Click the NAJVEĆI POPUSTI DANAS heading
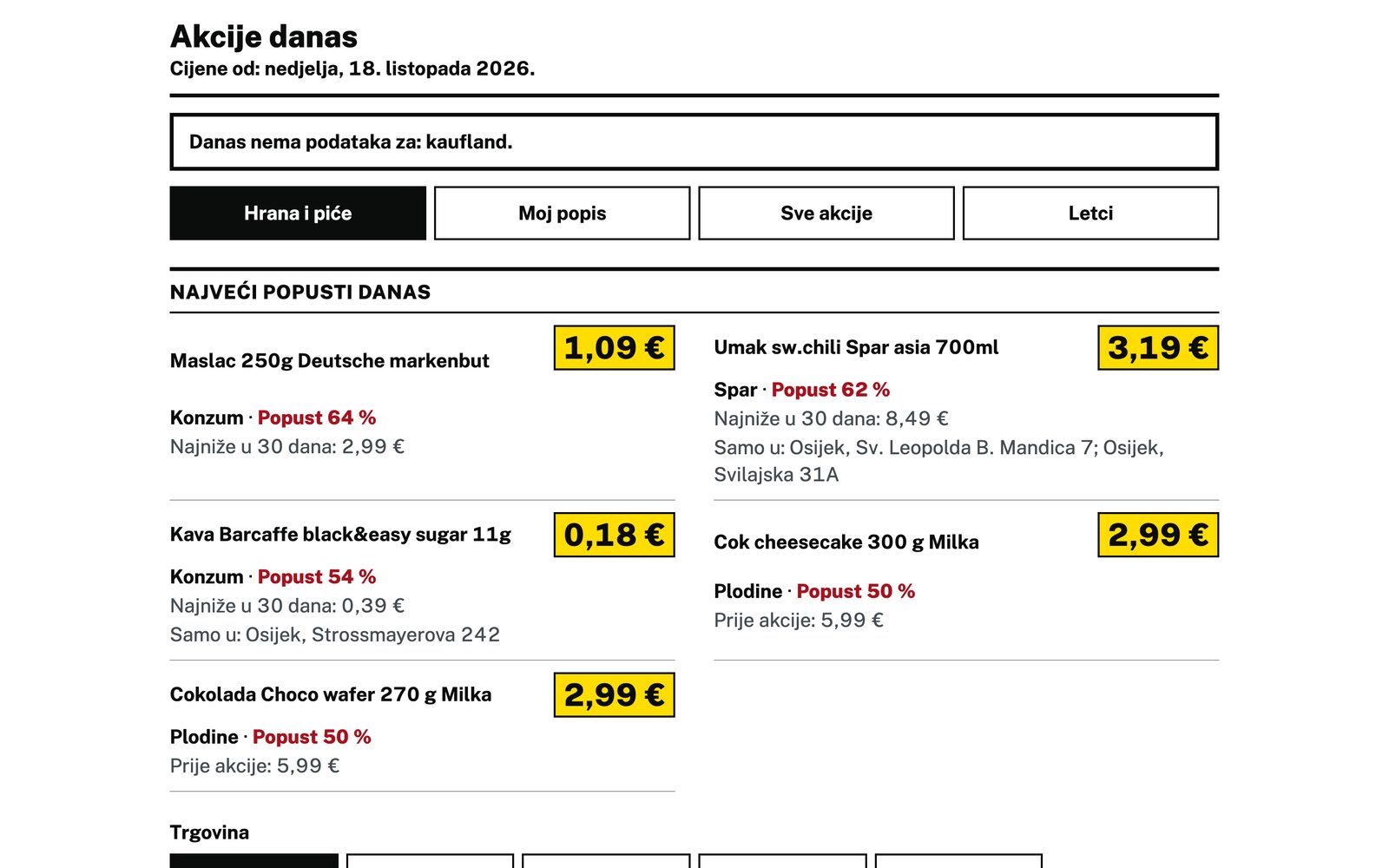This screenshot has height=868, width=1389. [300, 293]
